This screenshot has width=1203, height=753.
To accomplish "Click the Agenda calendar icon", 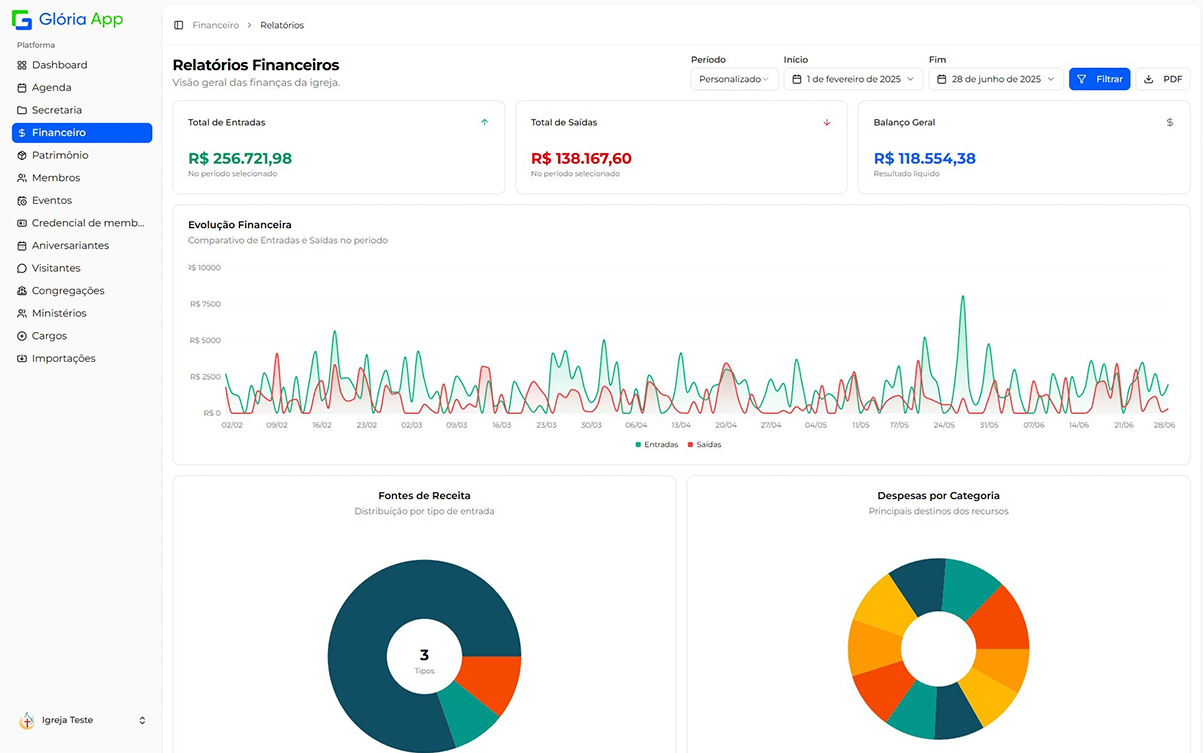I will coord(22,88).
